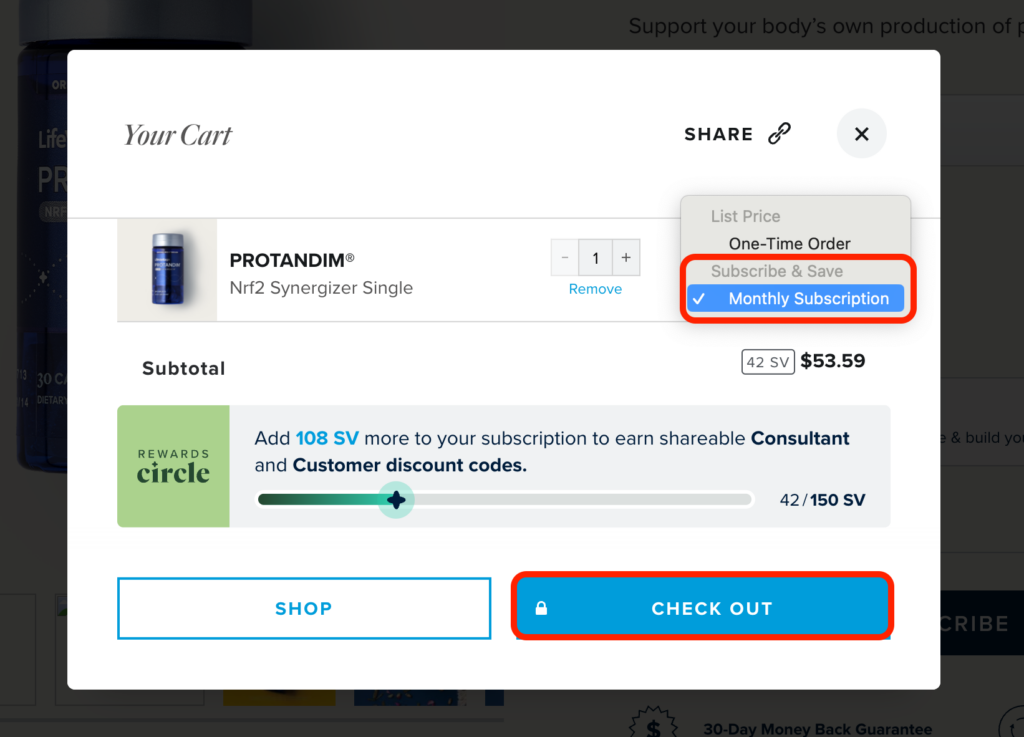The height and width of the screenshot is (737, 1024).
Task: Increase quantity with the plus button
Action: coord(626,257)
